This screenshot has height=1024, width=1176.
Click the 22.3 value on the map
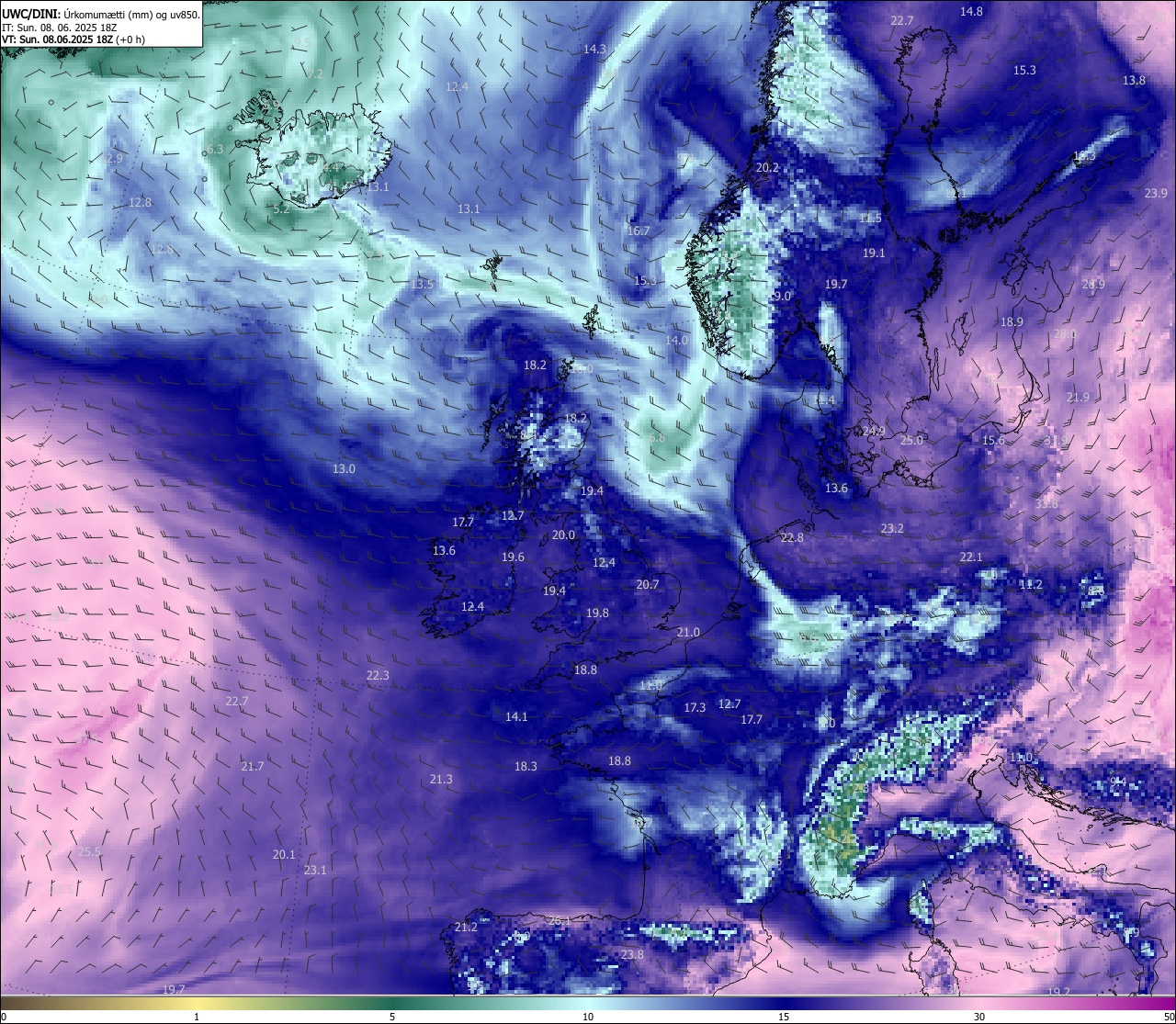click(378, 675)
